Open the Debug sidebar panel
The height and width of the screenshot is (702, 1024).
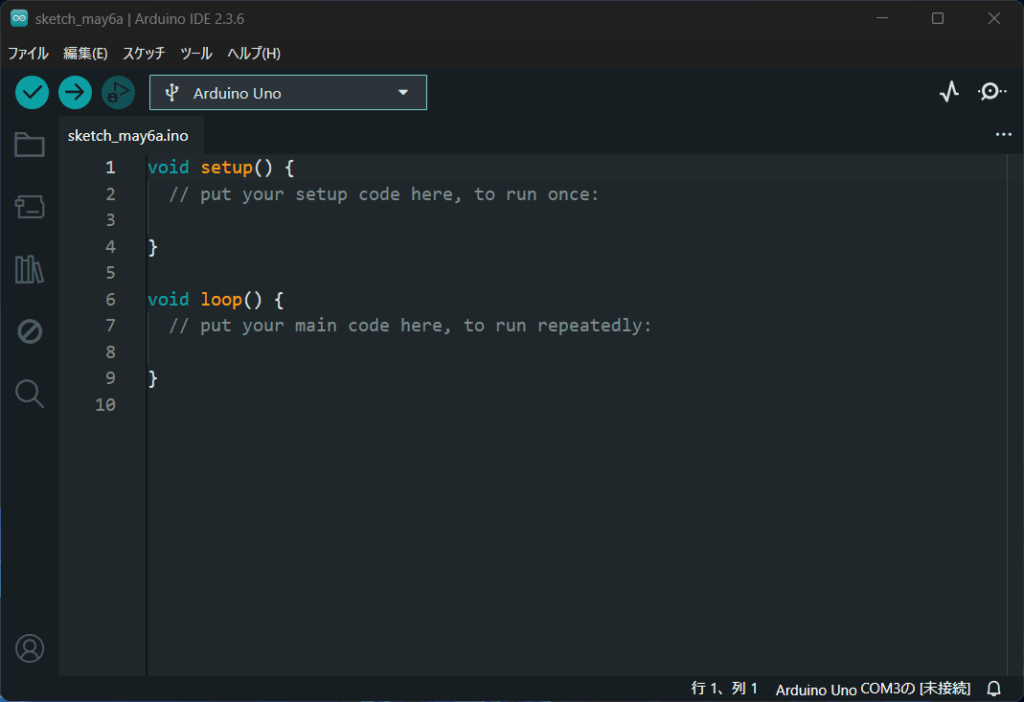tap(29, 331)
